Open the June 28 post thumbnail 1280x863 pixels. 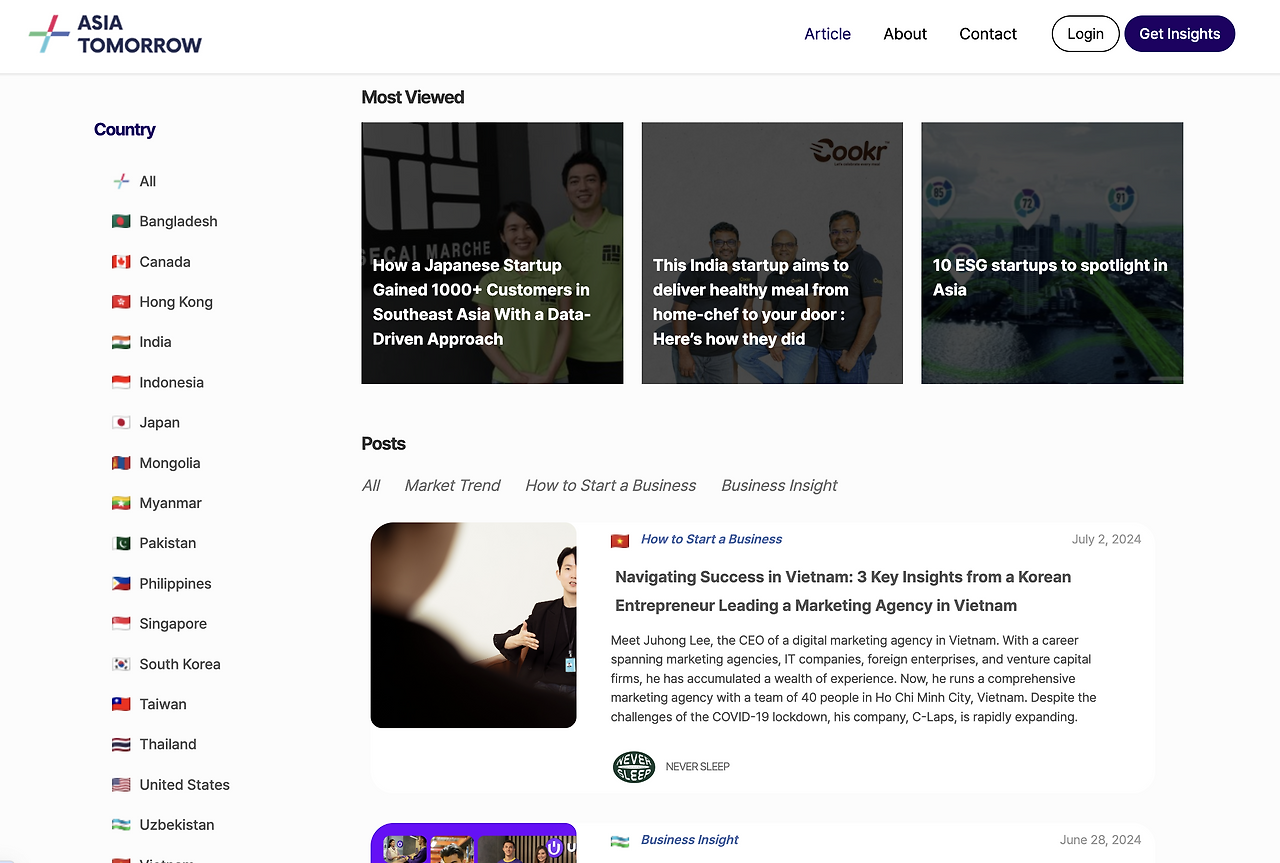point(474,843)
